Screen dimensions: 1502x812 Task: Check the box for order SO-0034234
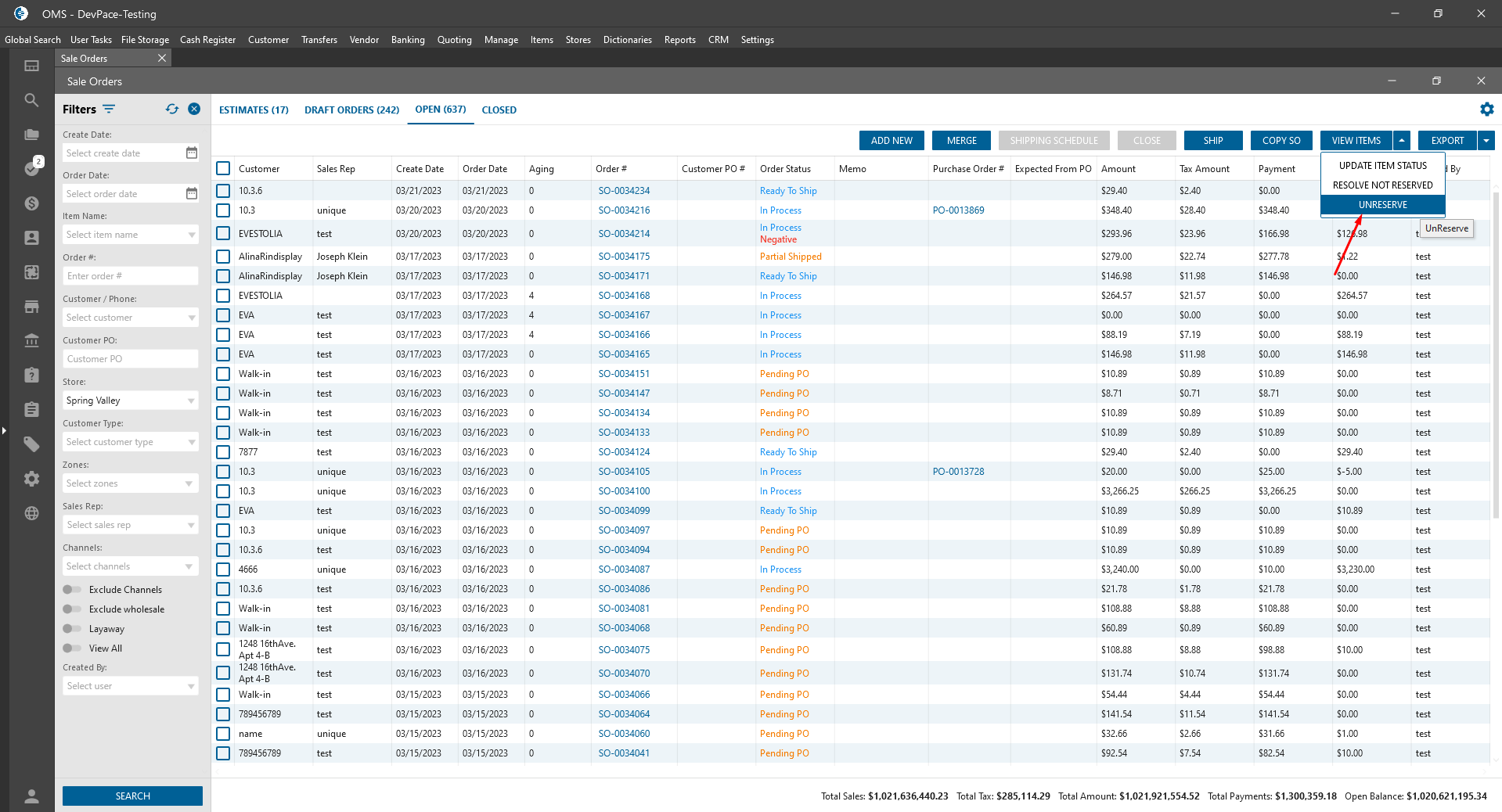coord(223,191)
